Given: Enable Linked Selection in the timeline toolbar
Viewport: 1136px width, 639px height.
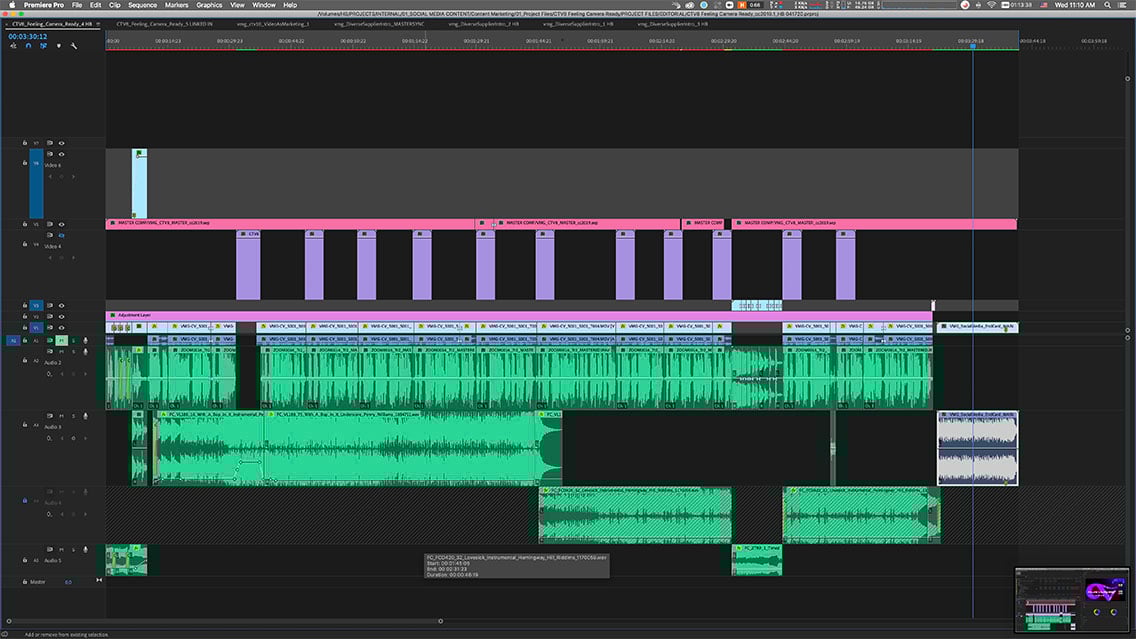Looking at the screenshot, I should pos(43,45).
